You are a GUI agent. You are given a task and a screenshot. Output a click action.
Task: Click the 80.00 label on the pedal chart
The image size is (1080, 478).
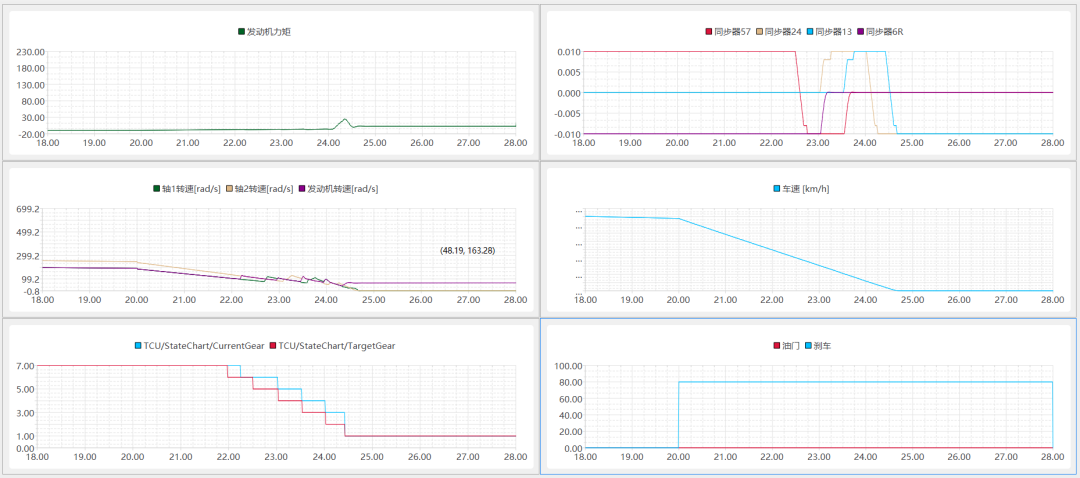coord(570,382)
